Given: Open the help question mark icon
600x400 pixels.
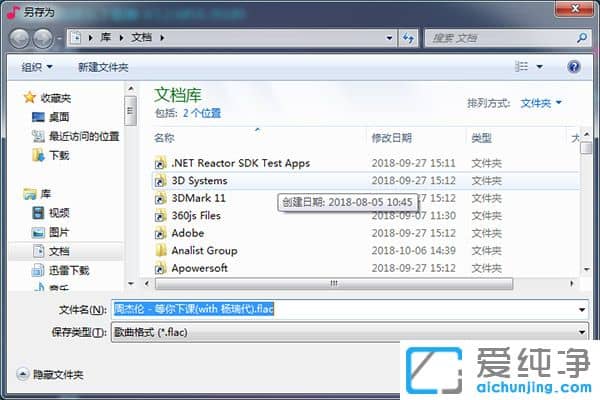Looking at the screenshot, I should tap(574, 67).
